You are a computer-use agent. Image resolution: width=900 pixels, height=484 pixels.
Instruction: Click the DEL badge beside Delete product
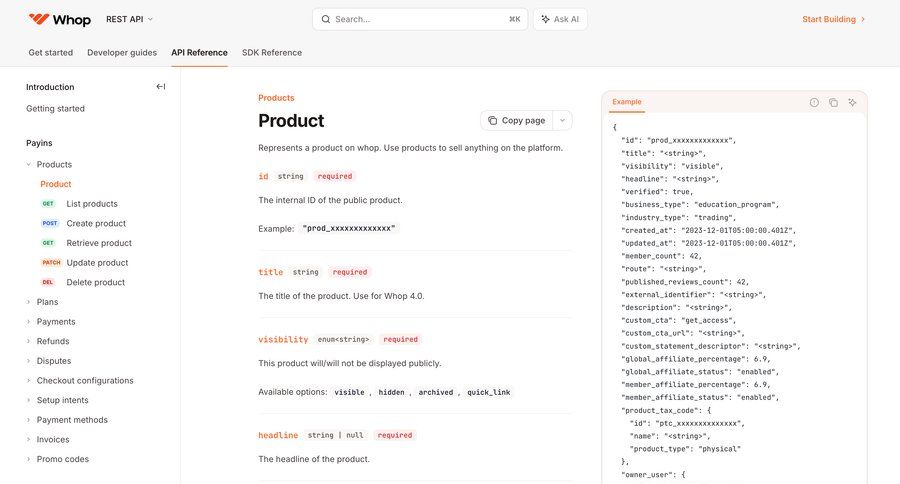pyautogui.click(x=48, y=282)
